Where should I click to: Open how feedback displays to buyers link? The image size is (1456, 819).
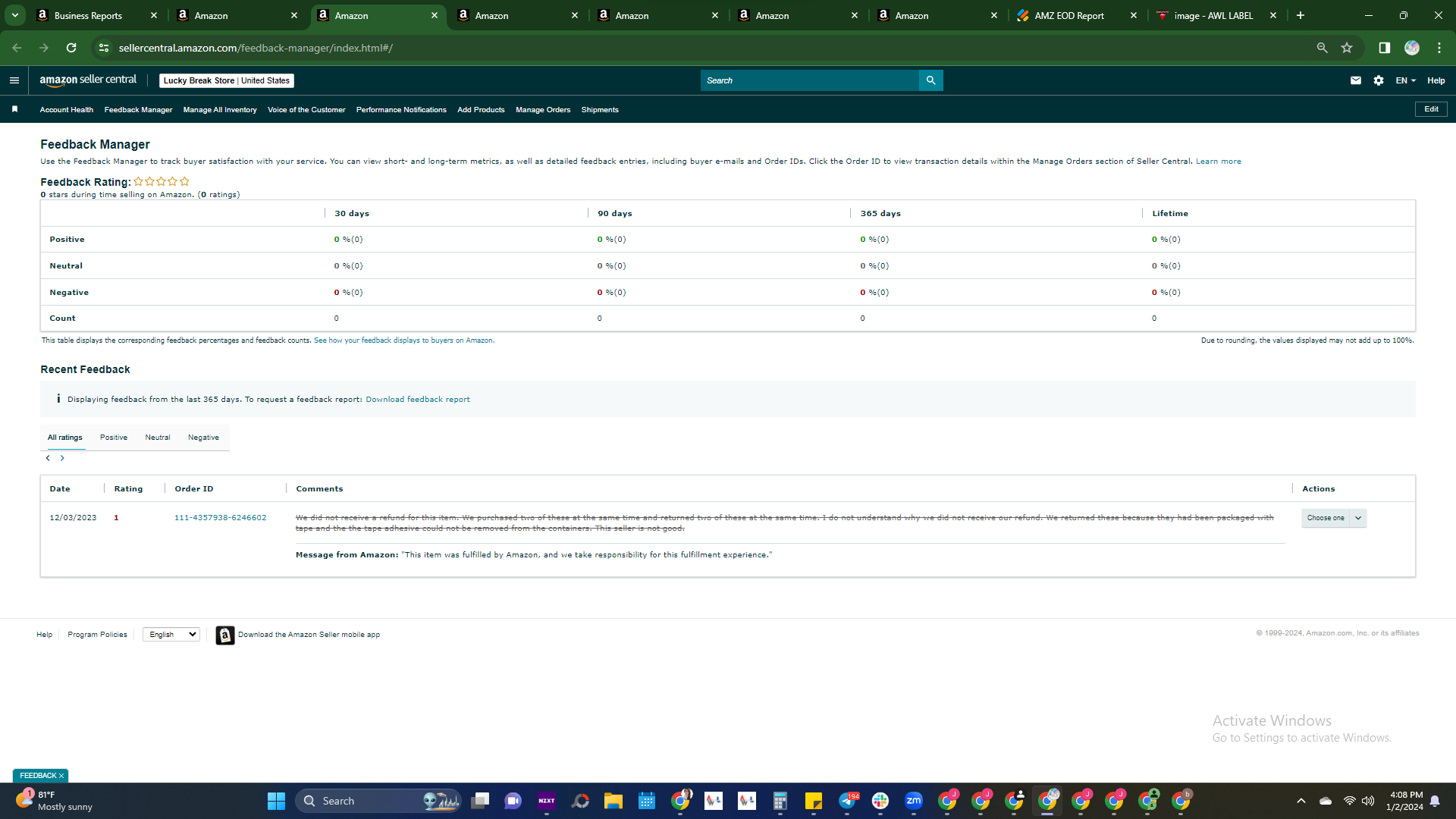coord(404,340)
